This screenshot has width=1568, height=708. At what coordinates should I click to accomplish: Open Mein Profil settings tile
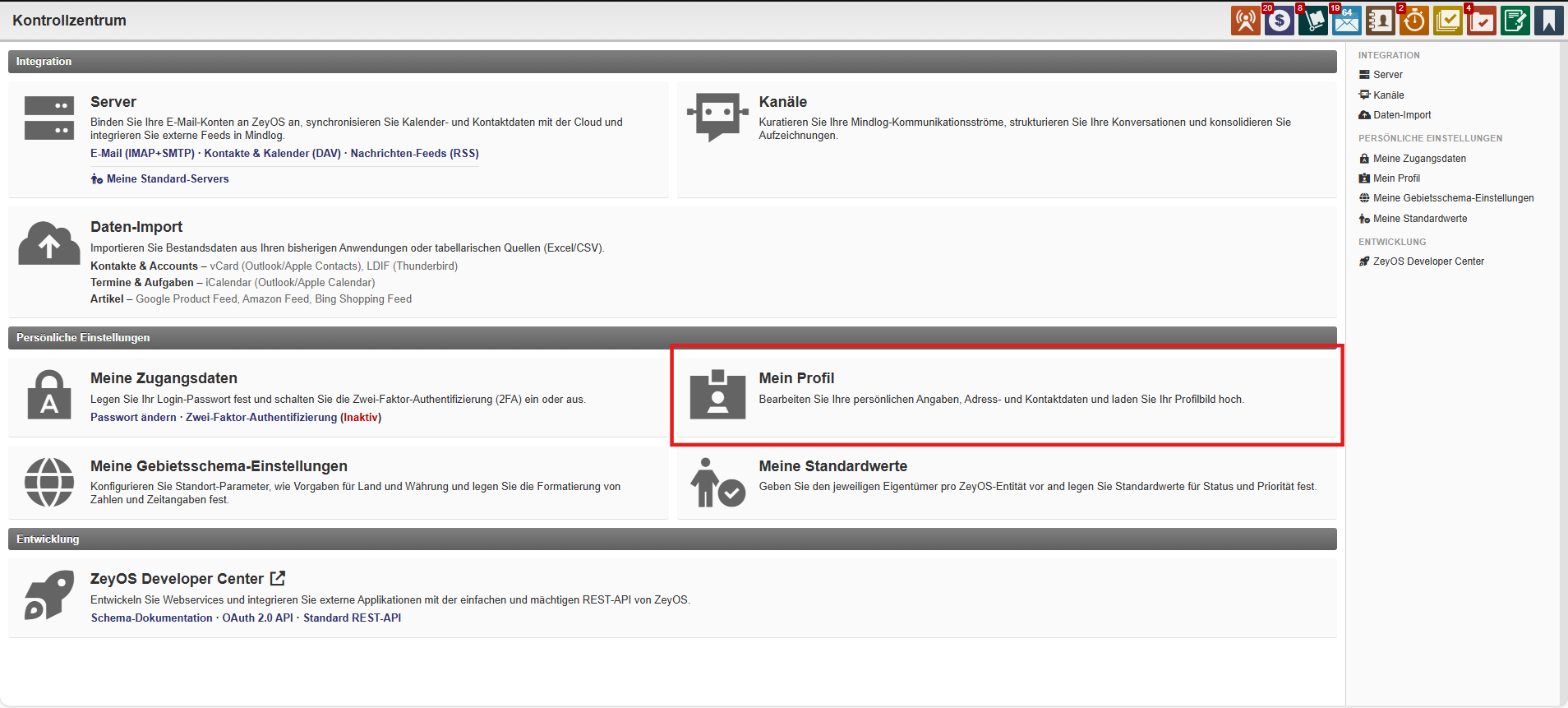796,378
